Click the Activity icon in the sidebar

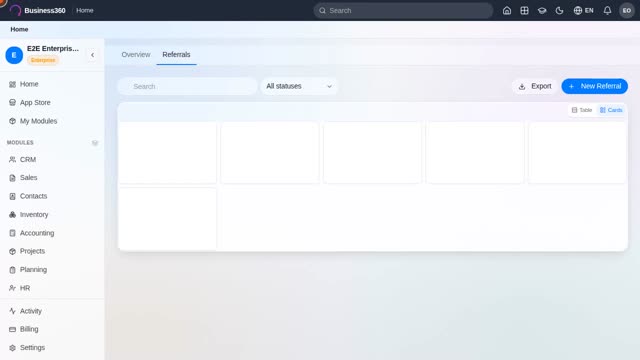[12, 311]
